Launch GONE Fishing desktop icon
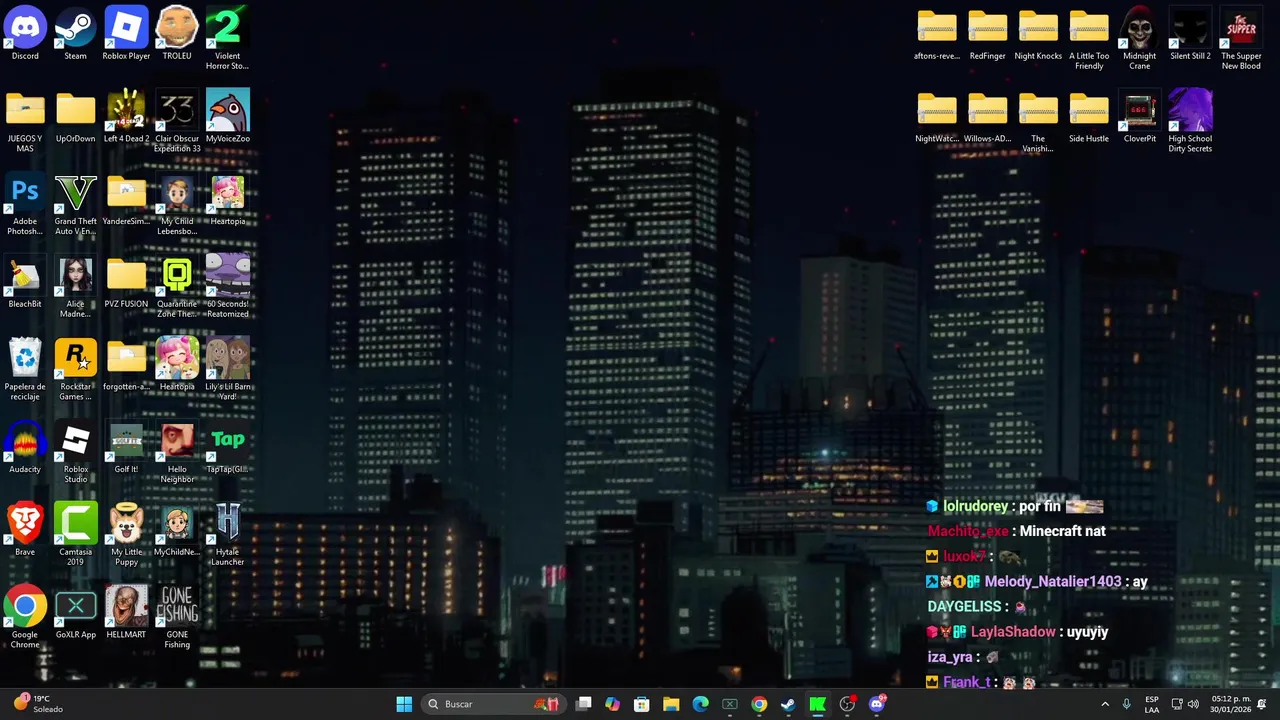 click(x=177, y=619)
